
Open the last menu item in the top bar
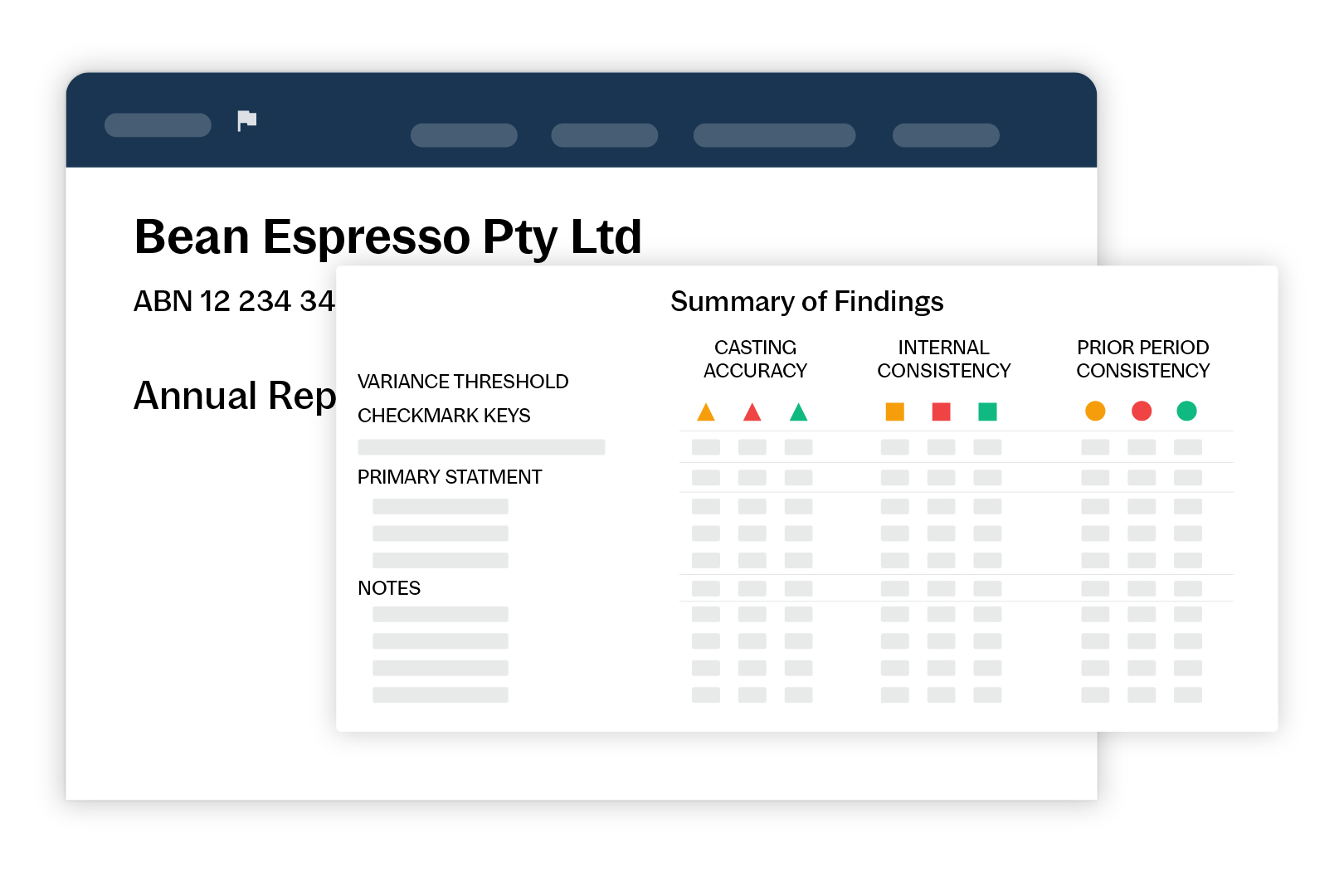point(946,134)
